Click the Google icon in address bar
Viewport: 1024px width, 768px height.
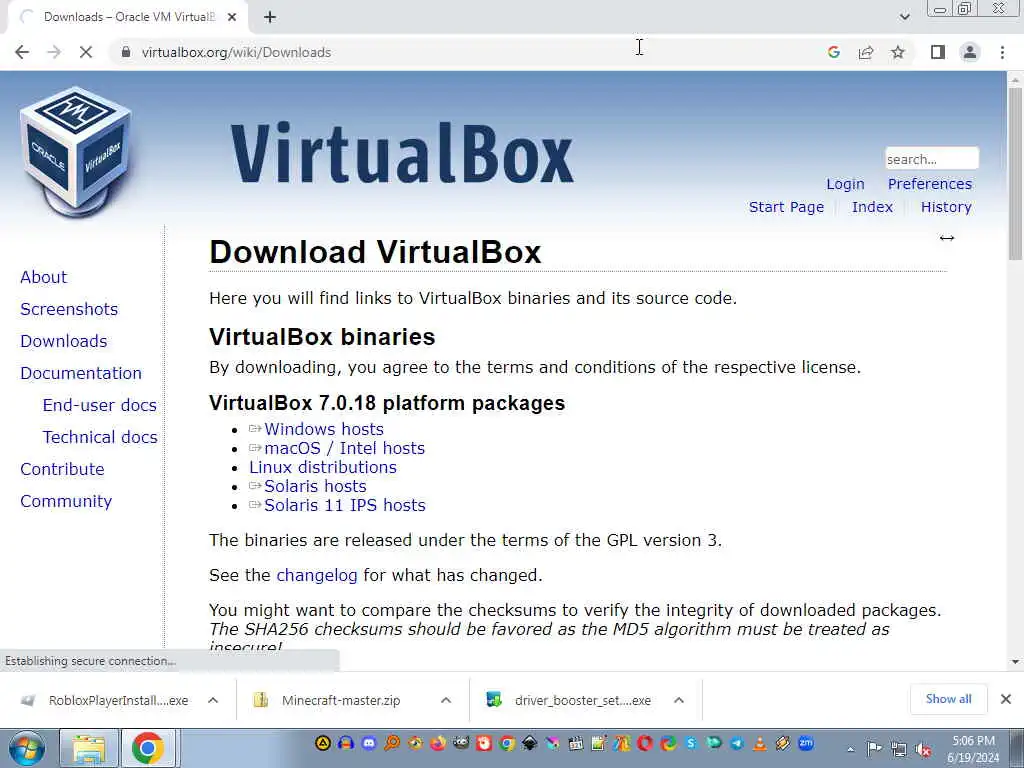[x=833, y=52]
